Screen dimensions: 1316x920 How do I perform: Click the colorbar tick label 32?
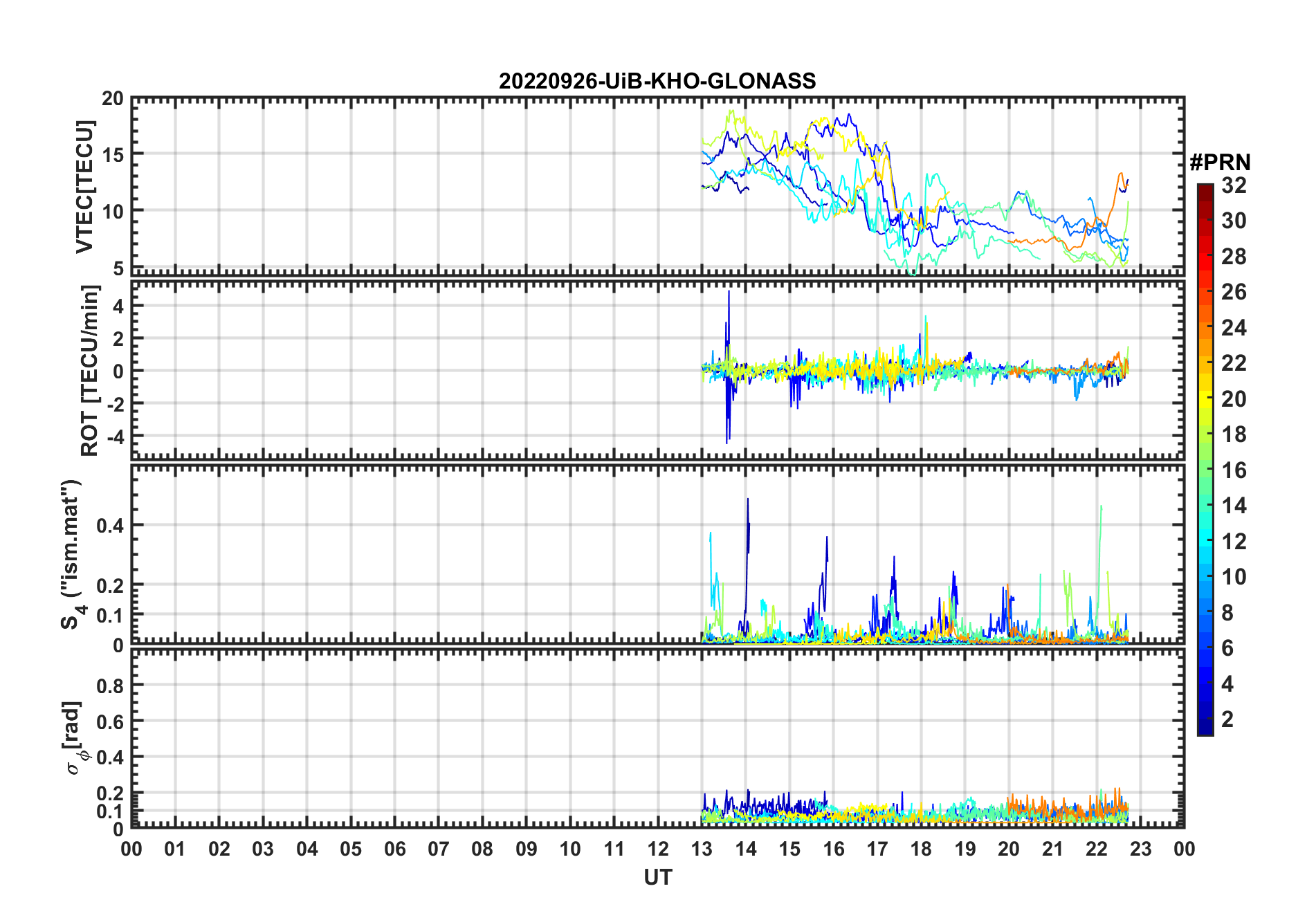[x=1234, y=185]
